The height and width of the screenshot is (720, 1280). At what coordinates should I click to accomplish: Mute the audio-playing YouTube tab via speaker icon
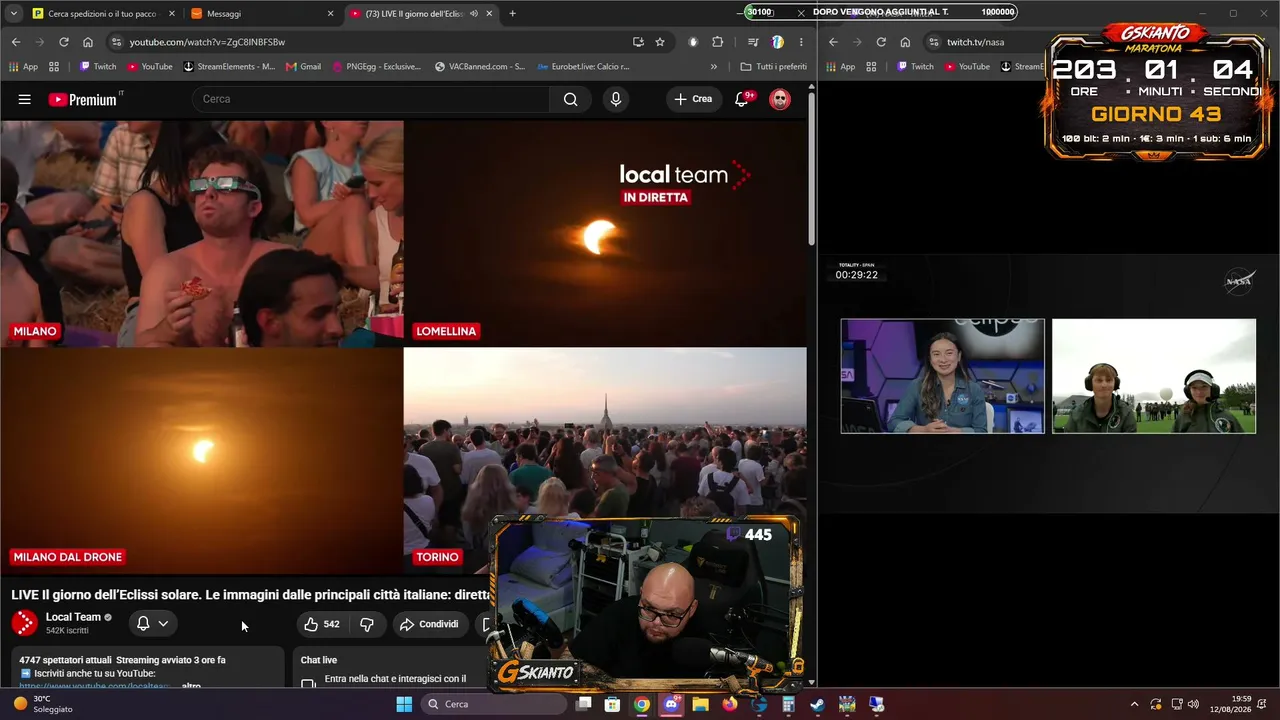coord(474,14)
